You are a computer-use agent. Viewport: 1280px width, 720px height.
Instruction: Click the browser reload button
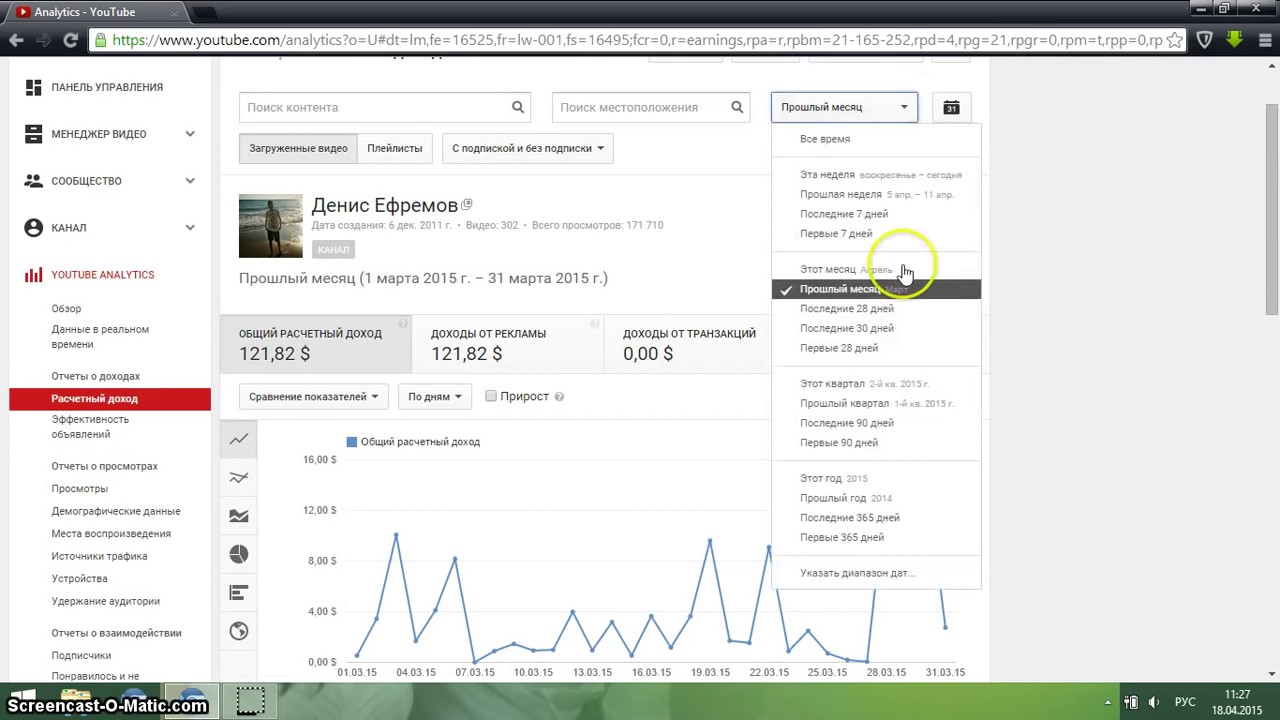click(x=70, y=40)
